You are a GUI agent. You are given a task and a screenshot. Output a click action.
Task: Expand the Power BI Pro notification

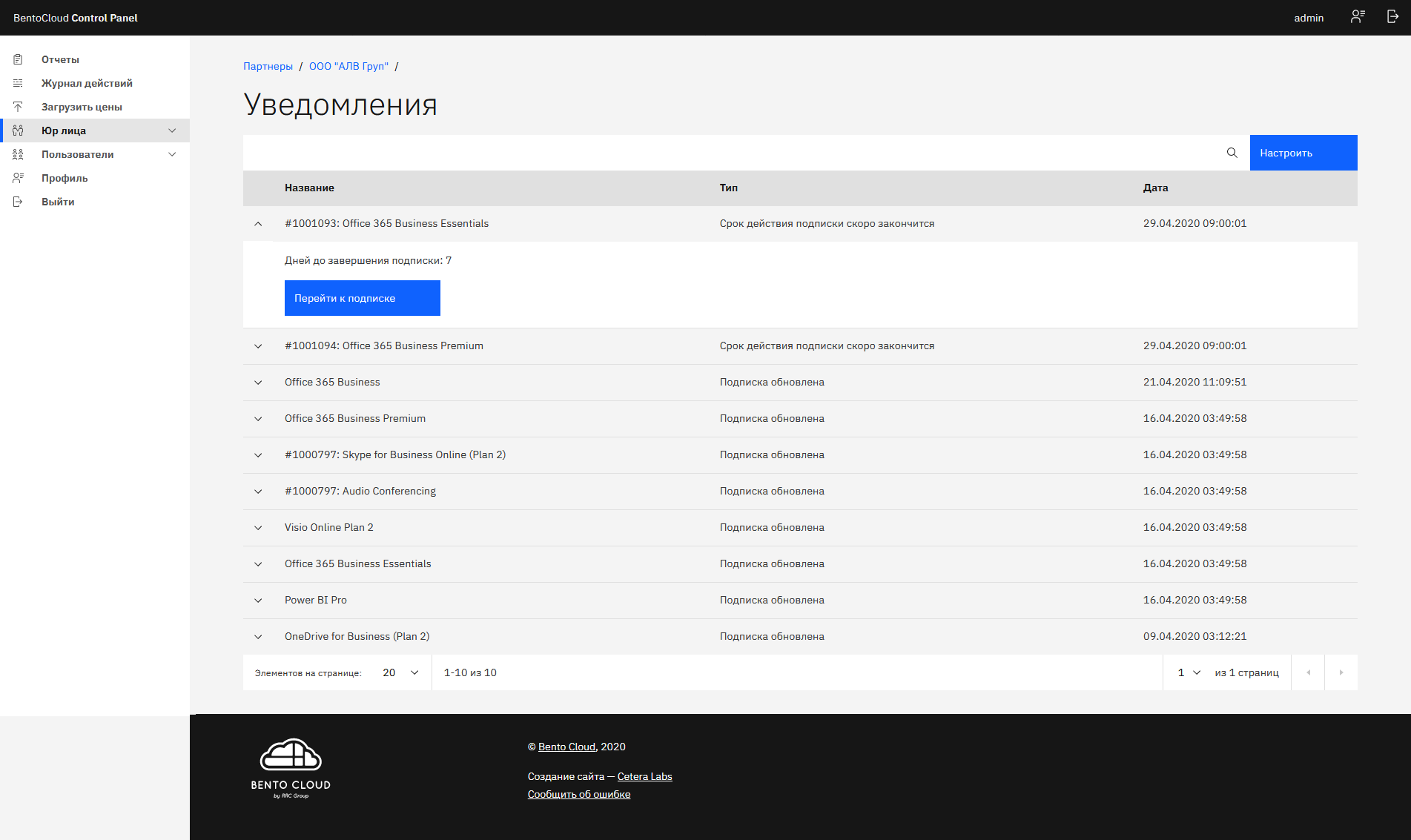click(x=258, y=601)
